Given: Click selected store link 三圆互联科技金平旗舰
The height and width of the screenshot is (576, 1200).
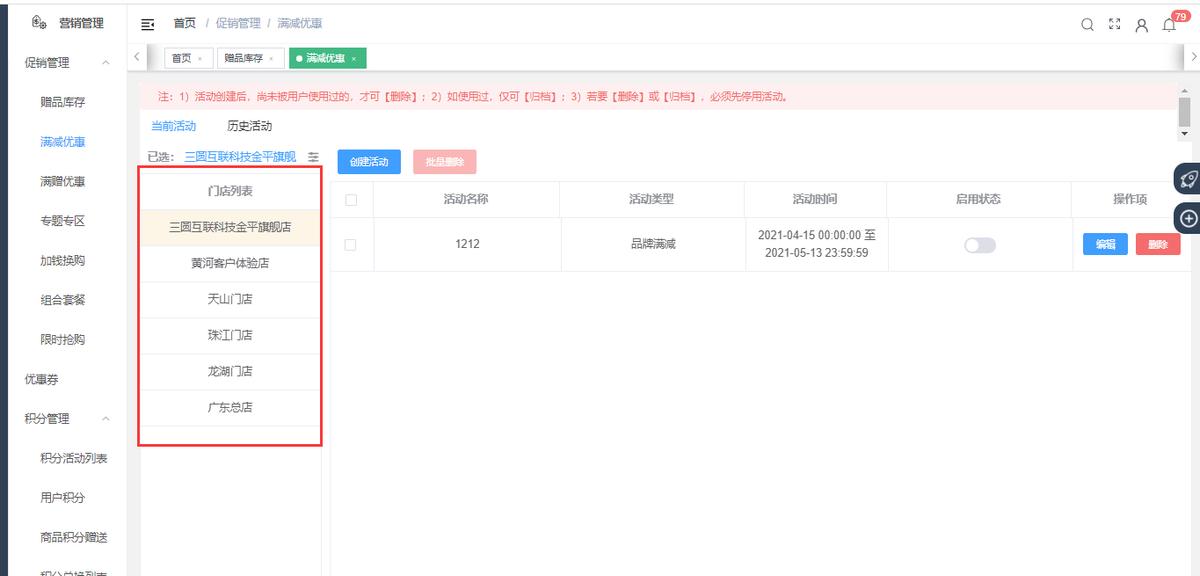Looking at the screenshot, I should tap(239, 157).
